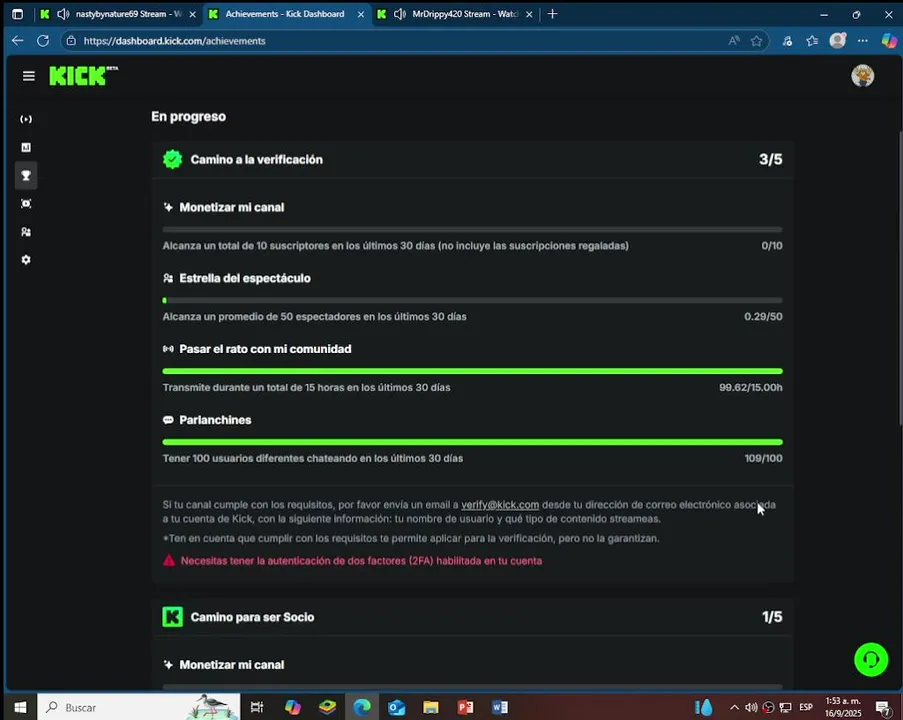903x720 pixels.
Task: Open a new browser tab
Action: point(552,14)
